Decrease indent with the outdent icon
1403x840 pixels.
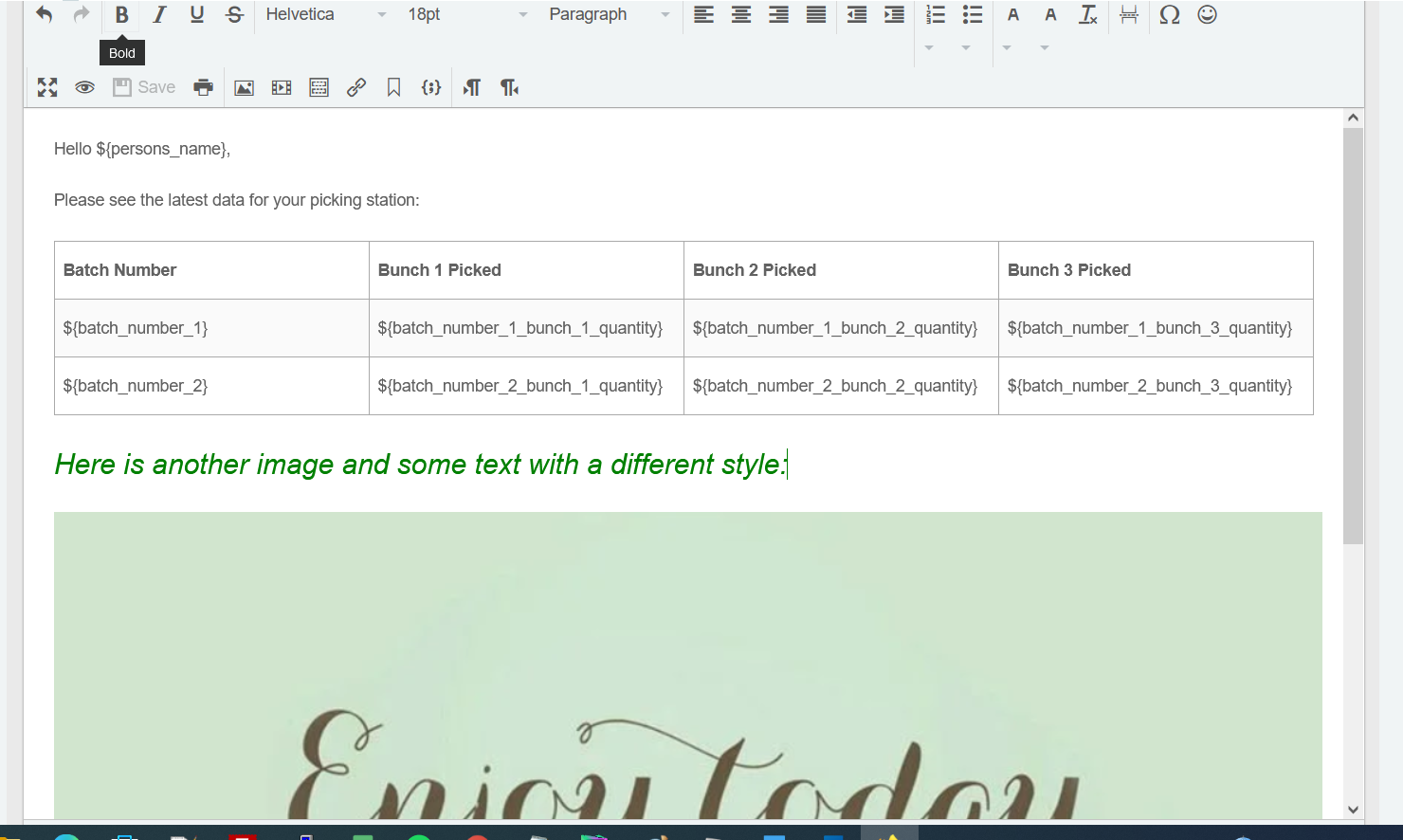tap(857, 14)
